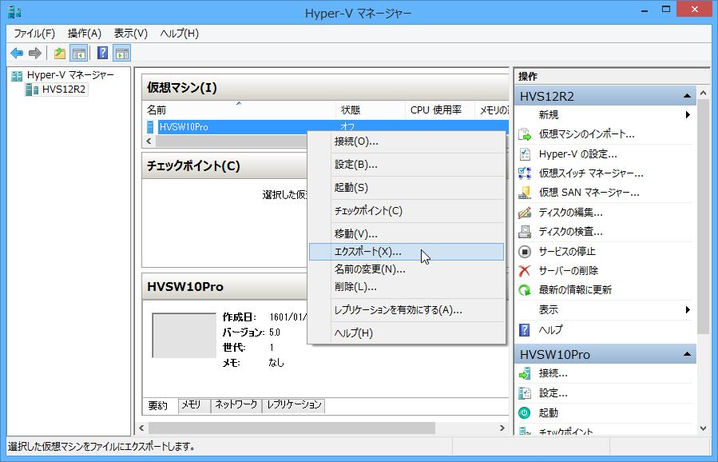718x462 pixels.
Task: Open the ヘルプ(H) menu in menu bar
Action: (179, 33)
